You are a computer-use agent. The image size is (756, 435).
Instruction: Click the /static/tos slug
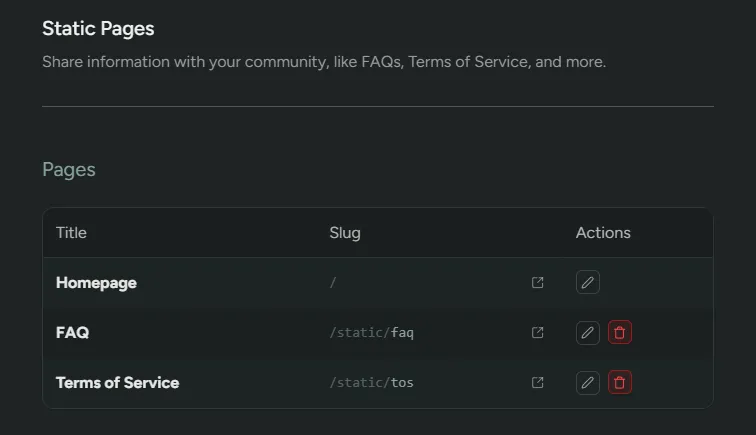[x=371, y=382]
